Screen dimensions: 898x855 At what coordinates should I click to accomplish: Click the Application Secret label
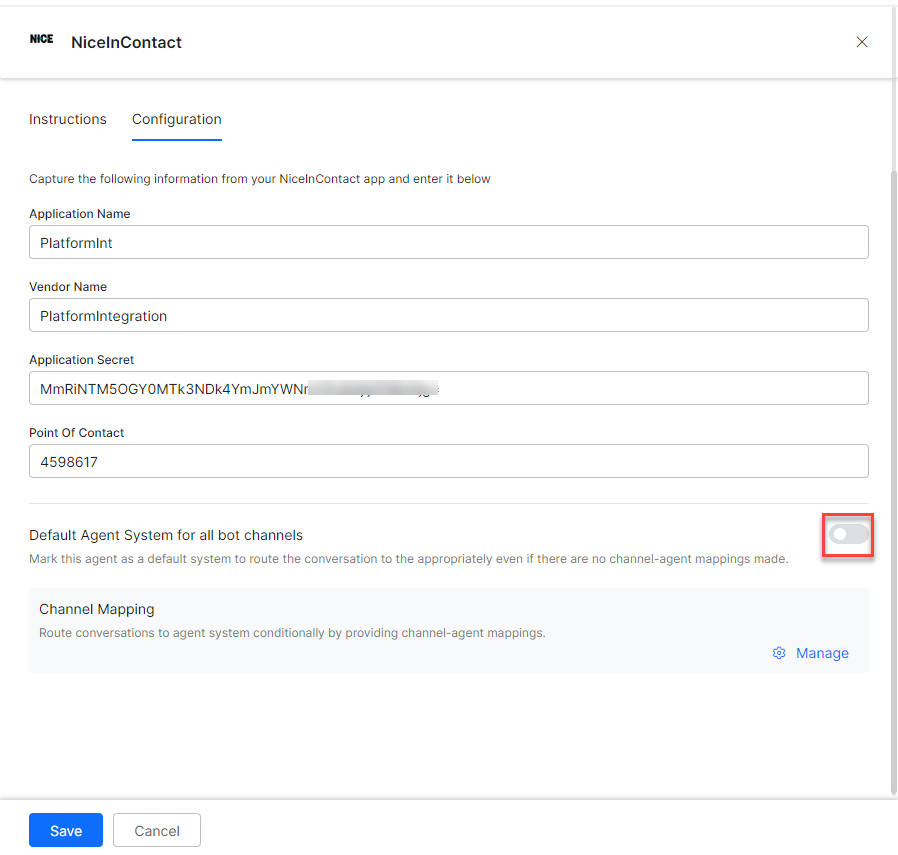coord(81,360)
